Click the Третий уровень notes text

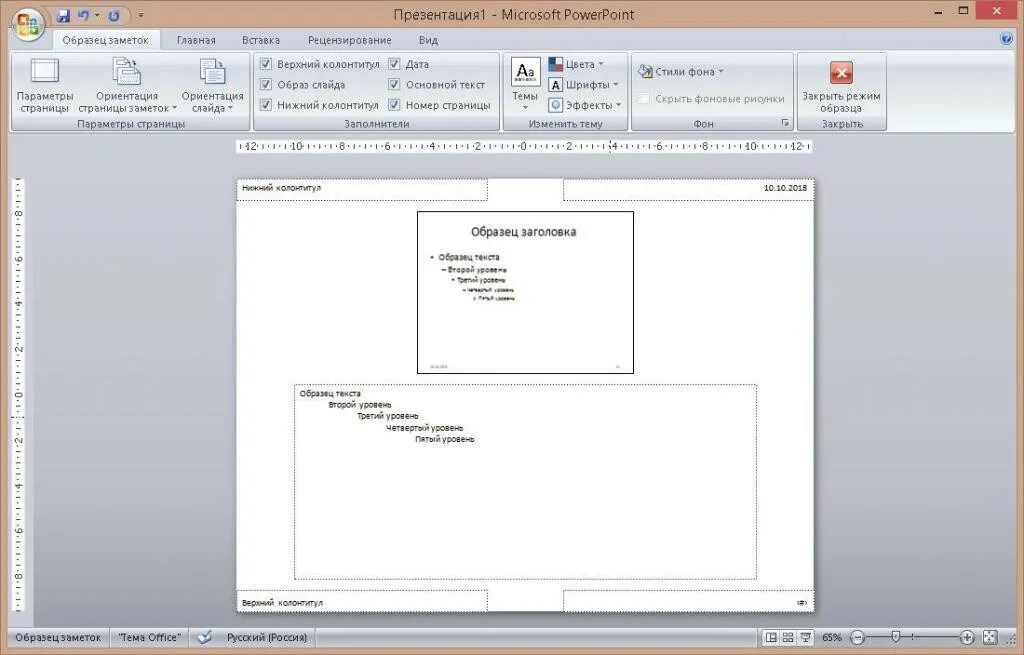pyautogui.click(x=388, y=416)
